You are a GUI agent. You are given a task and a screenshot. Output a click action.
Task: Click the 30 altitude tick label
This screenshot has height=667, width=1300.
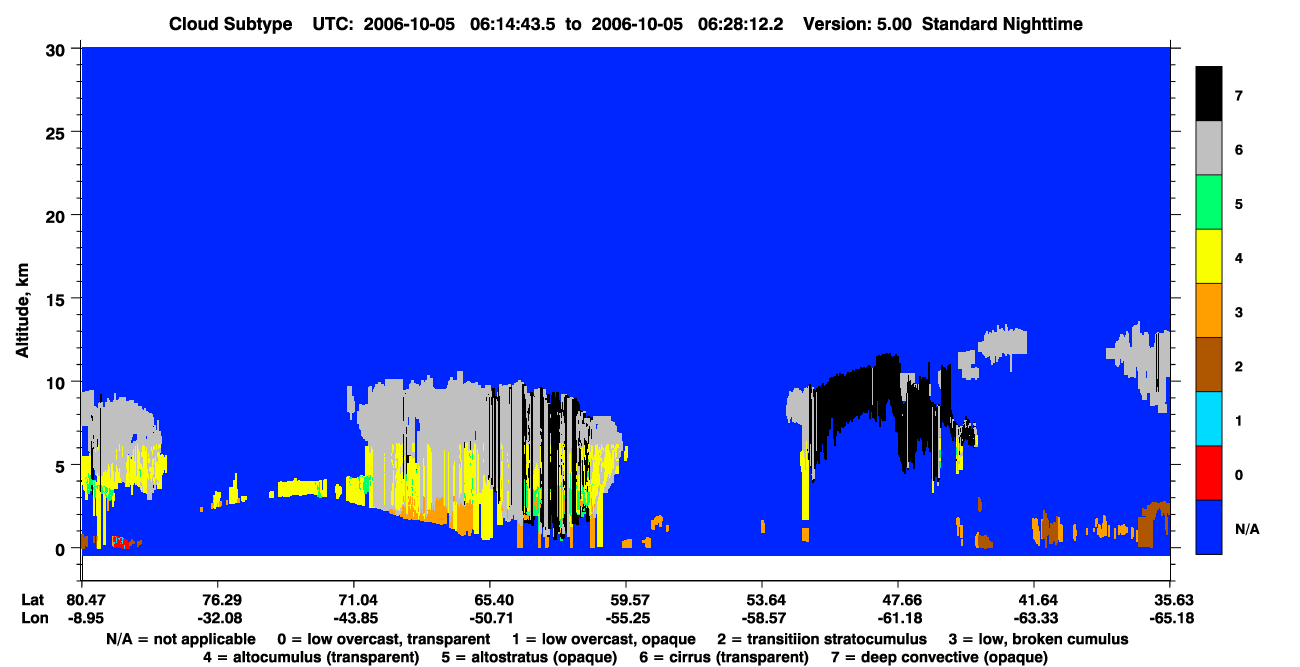[x=58, y=48]
